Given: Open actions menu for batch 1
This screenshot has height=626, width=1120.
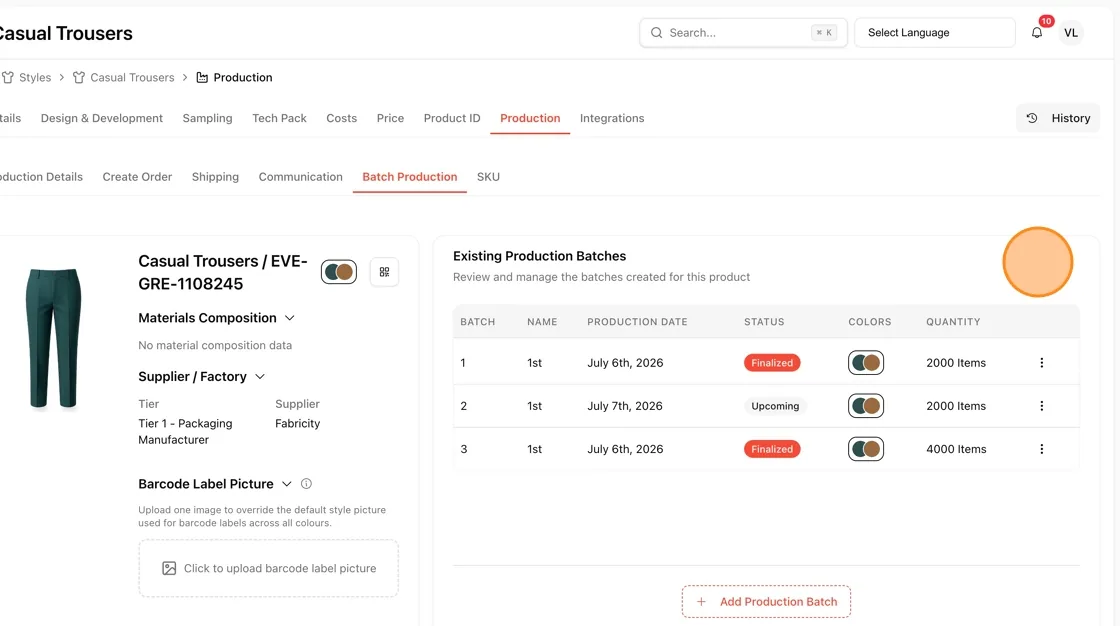Looking at the screenshot, I should [1041, 363].
